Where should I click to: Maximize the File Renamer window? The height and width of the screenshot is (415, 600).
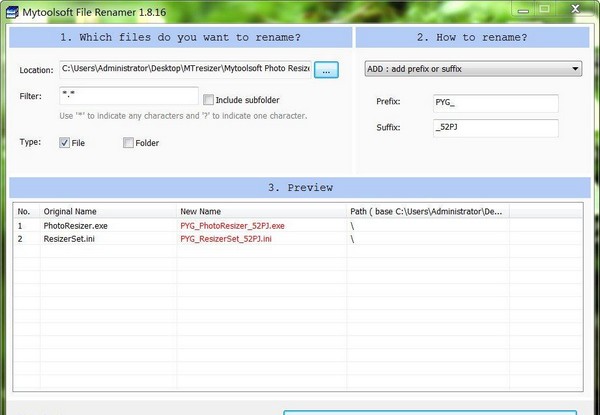click(x=542, y=7)
